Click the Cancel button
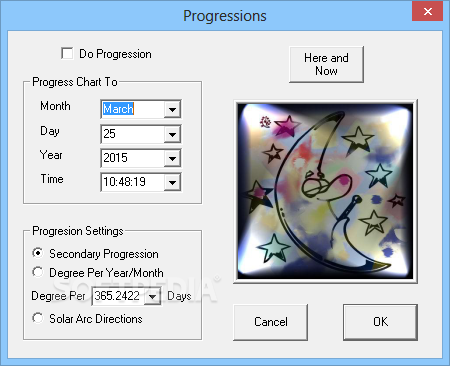The width and height of the screenshot is (450, 366). coord(270,322)
